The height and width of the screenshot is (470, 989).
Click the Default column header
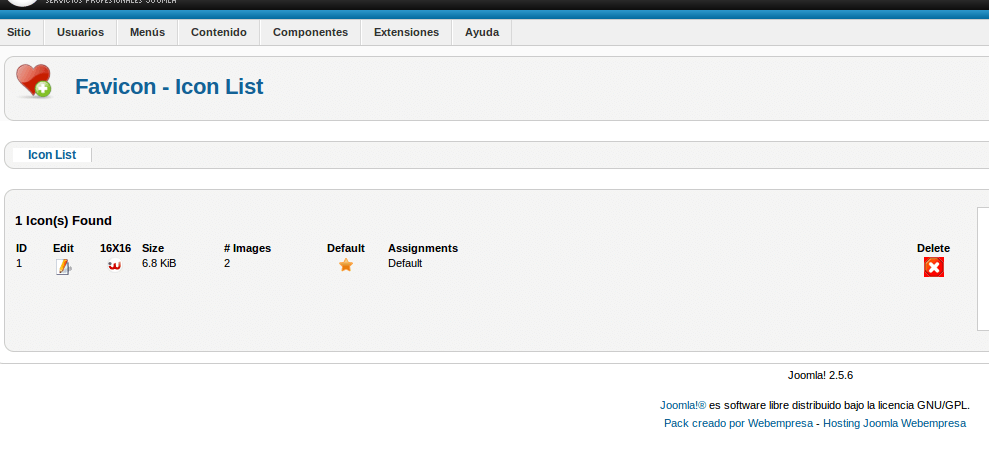(x=346, y=249)
